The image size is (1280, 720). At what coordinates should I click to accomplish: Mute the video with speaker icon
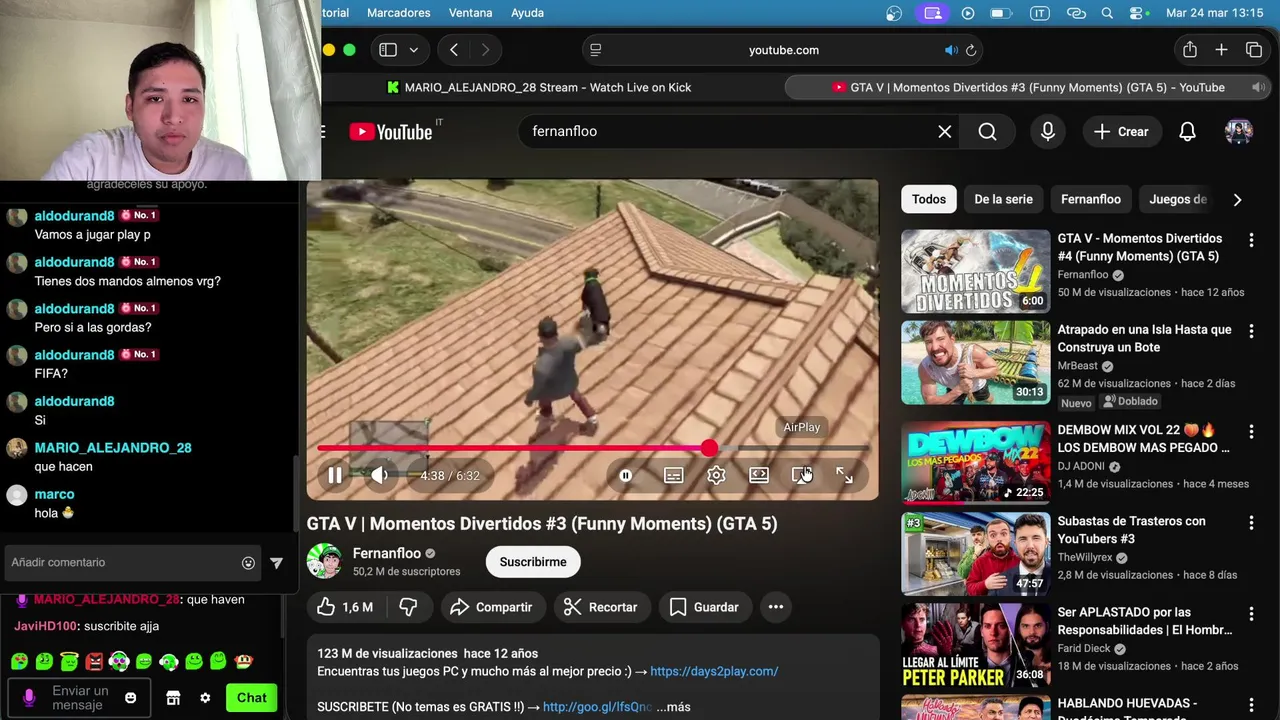[x=379, y=476]
